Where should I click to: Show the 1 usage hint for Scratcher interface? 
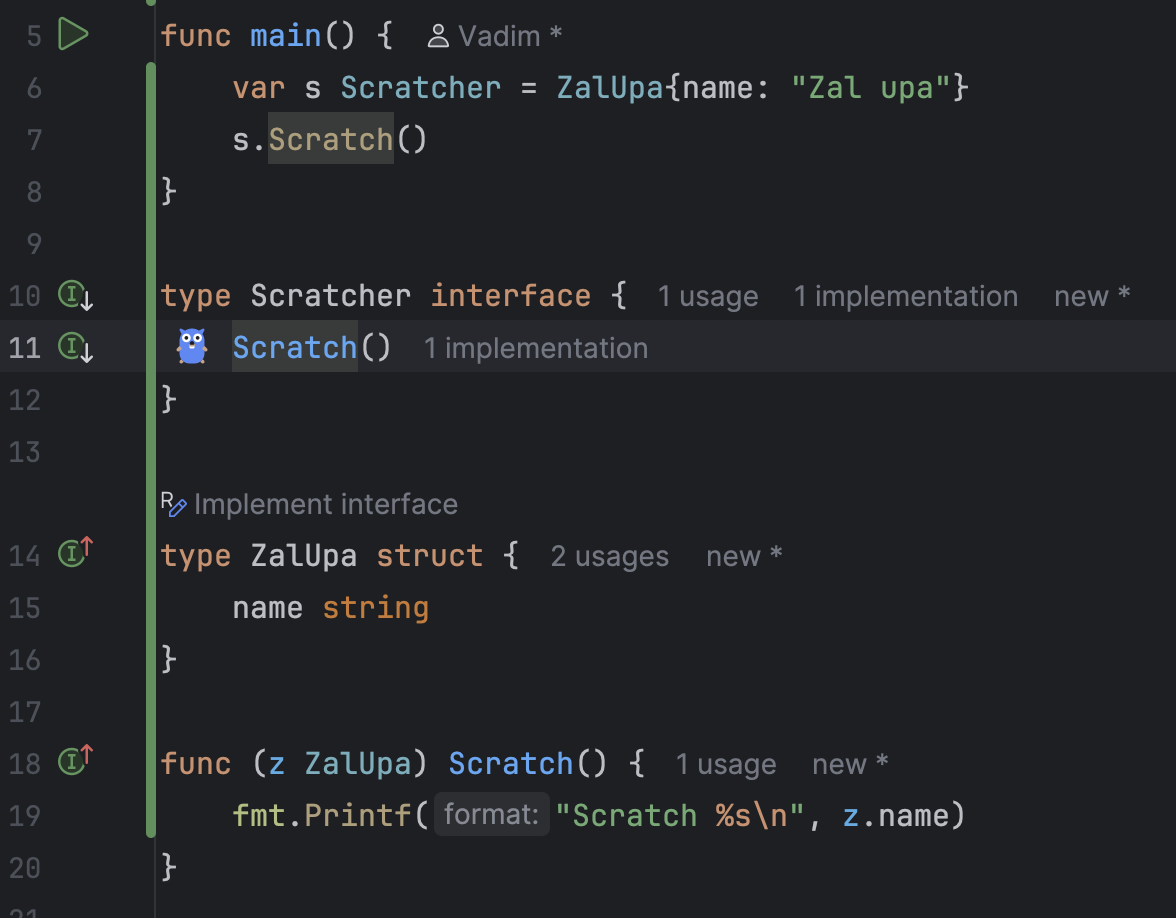coord(708,296)
